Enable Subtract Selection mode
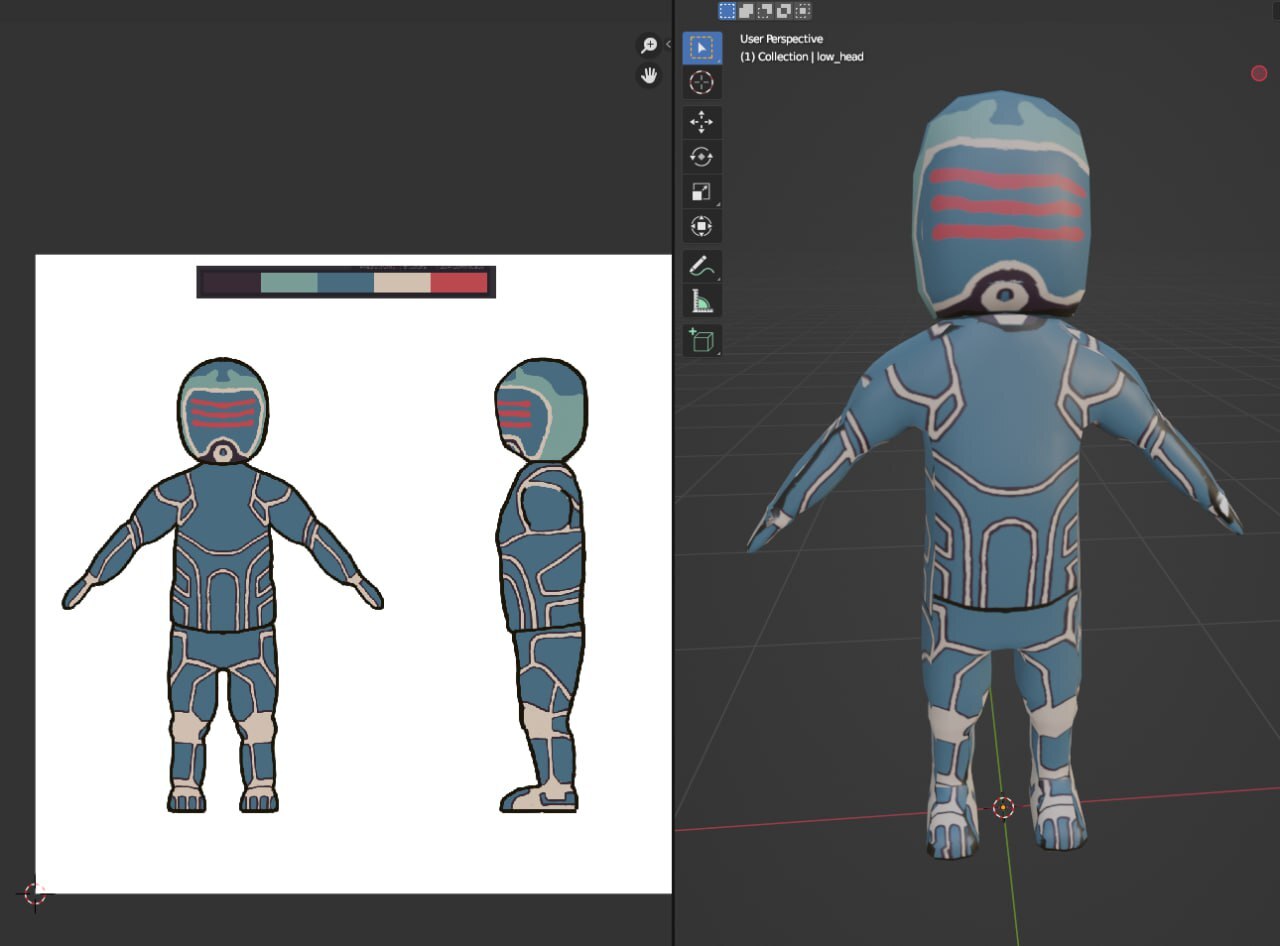The height and width of the screenshot is (946, 1280). coord(765,11)
